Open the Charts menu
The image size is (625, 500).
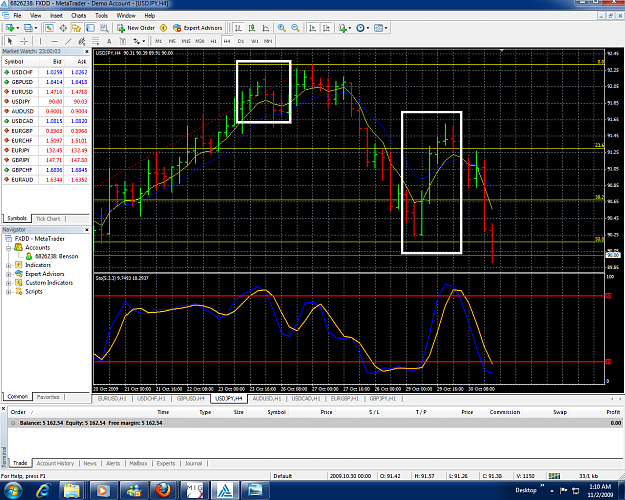[x=79, y=16]
